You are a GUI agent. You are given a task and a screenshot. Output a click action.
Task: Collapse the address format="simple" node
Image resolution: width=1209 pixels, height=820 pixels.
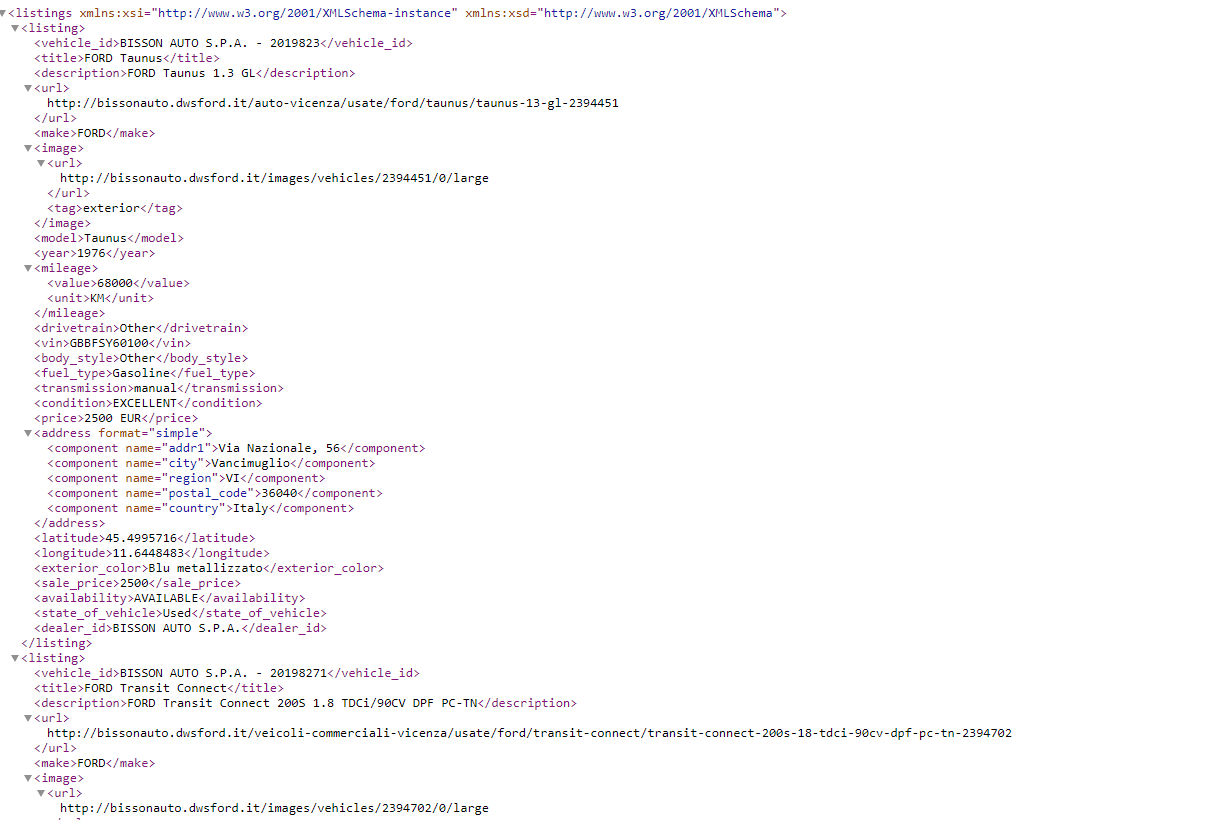tap(27, 433)
